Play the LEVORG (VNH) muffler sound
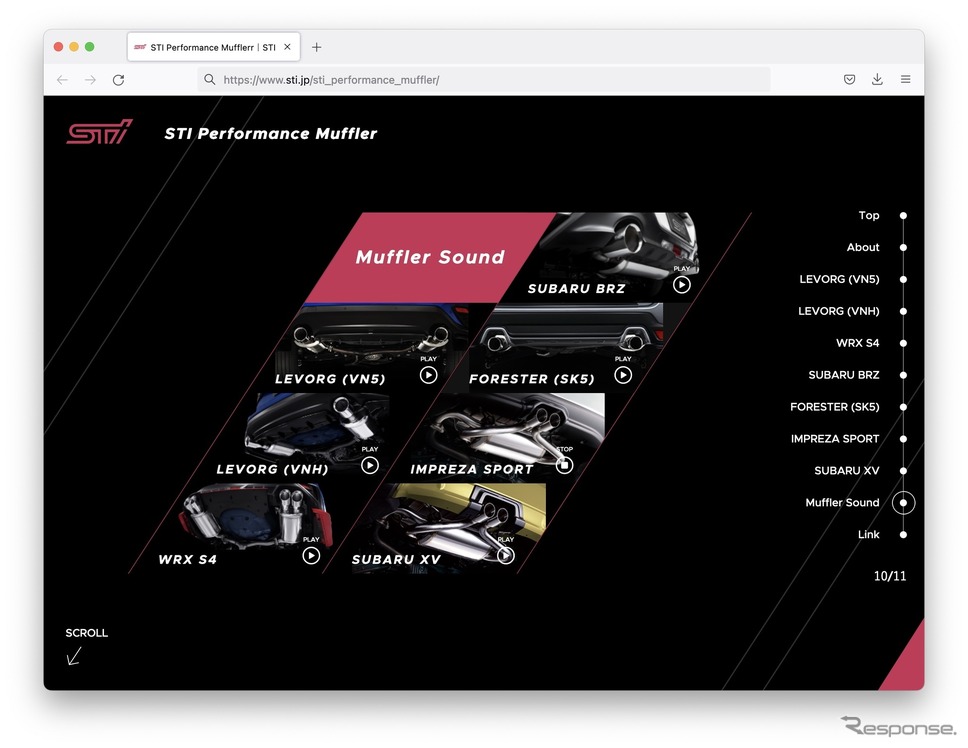This screenshot has width=968, height=748. point(370,465)
